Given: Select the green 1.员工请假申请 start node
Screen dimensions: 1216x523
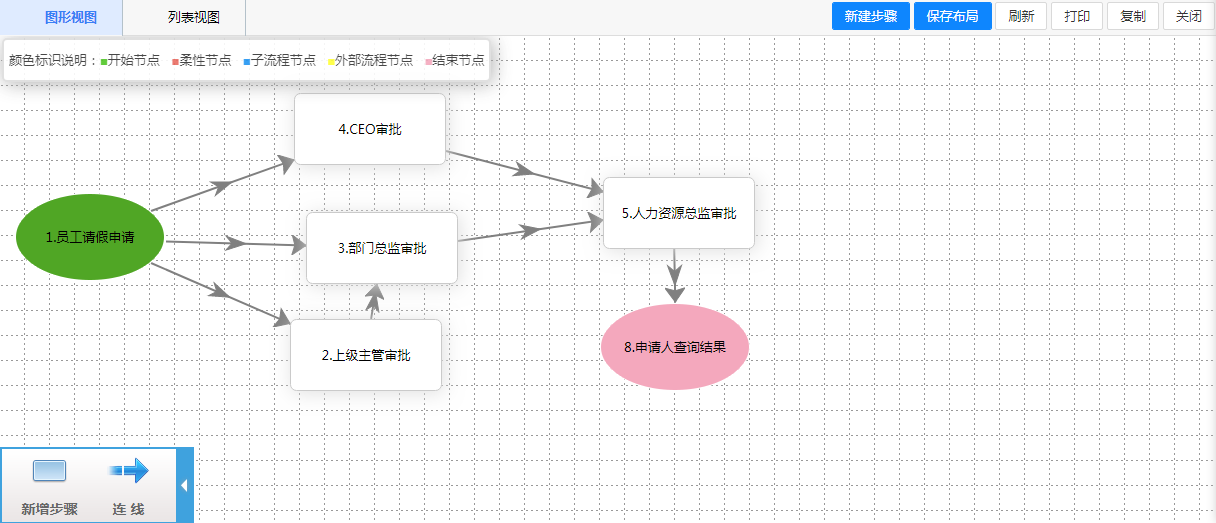Looking at the screenshot, I should (x=90, y=237).
